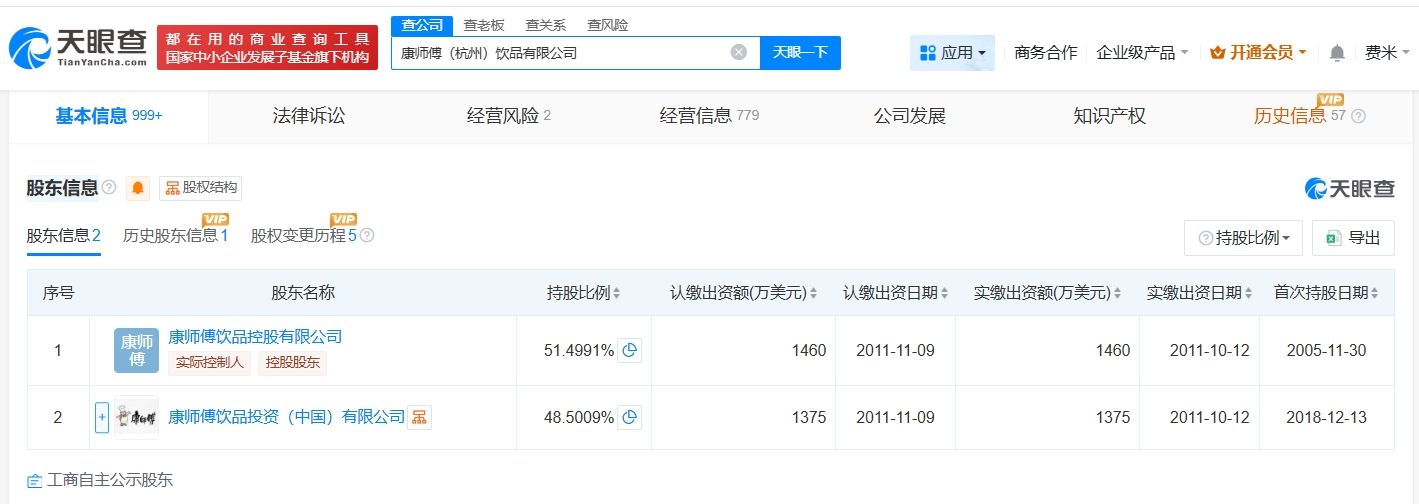Click logo thumbnail of 康师傅饮品投资（中国）有限公司
Viewport: 1419px width, 504px height.
coord(136,417)
